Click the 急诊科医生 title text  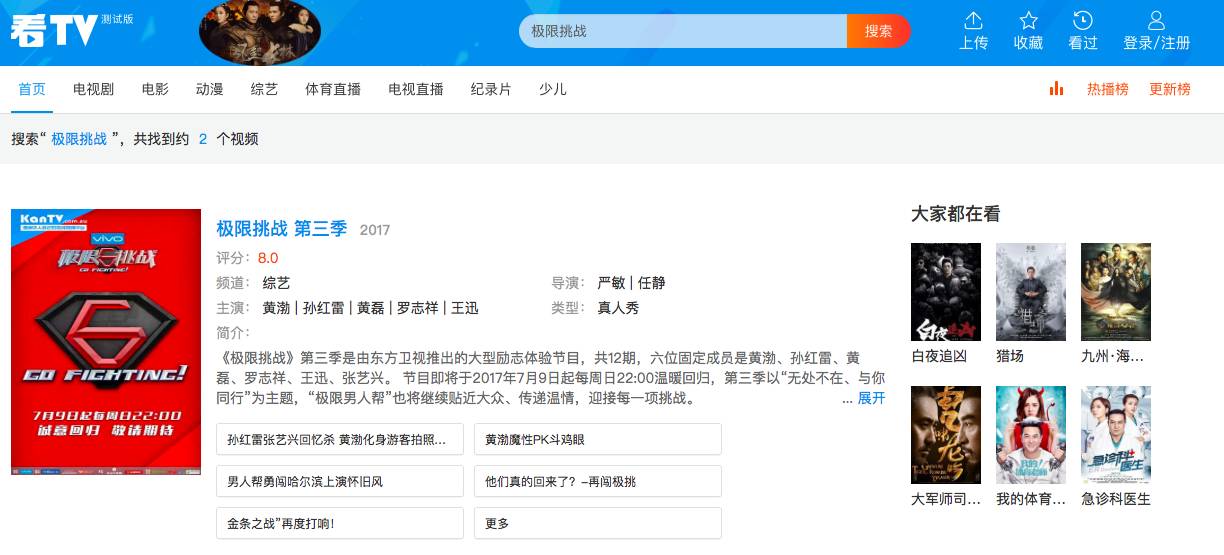(1116, 499)
